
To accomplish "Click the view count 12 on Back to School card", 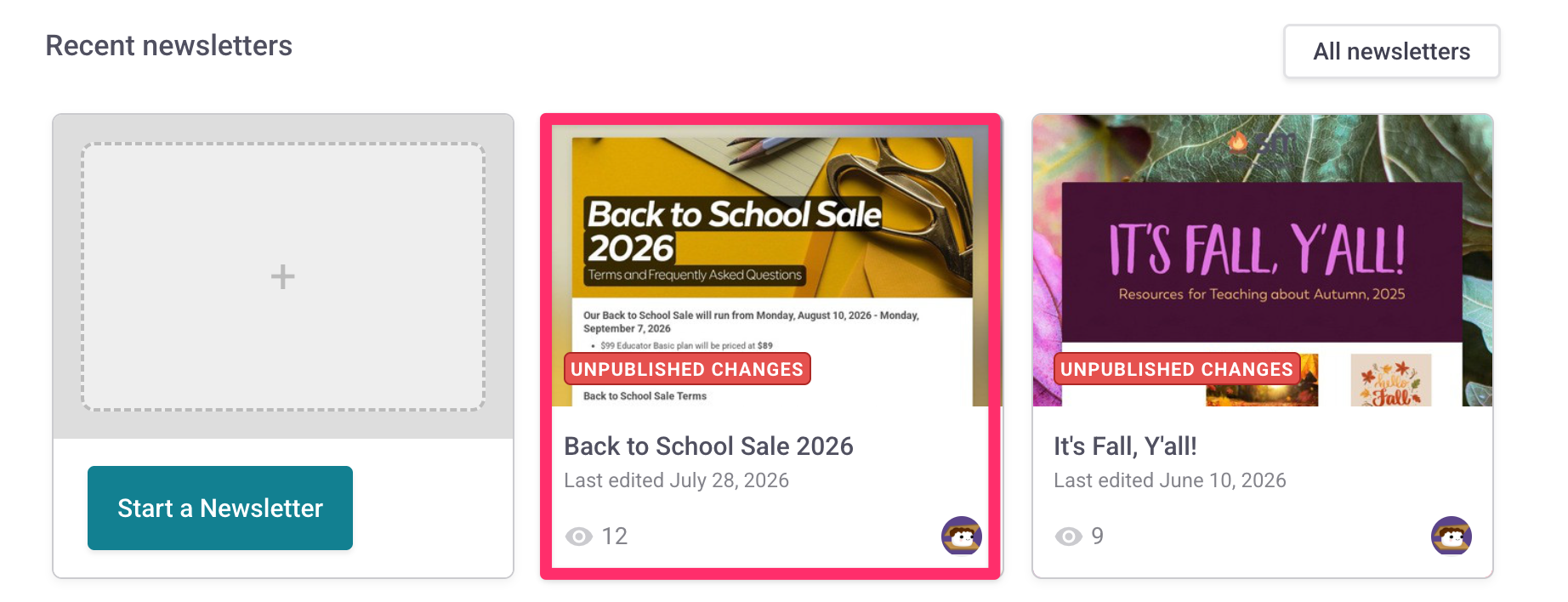I will (x=614, y=537).
